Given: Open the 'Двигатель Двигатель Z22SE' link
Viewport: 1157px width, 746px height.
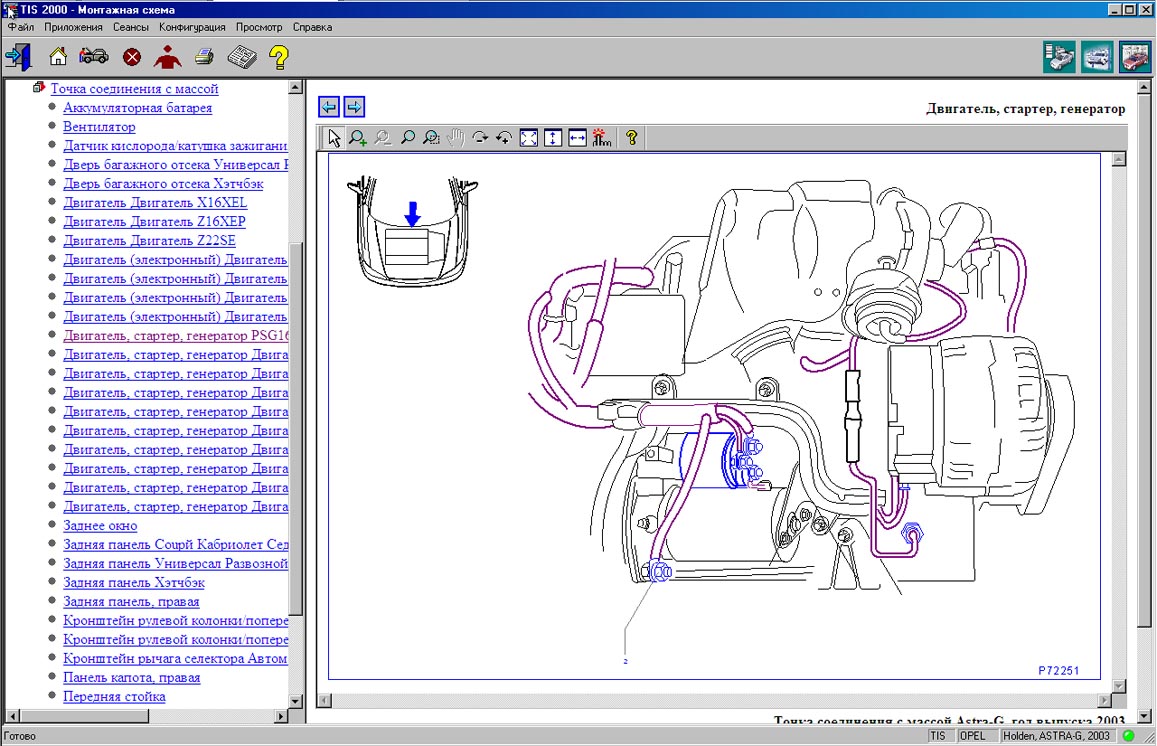Looking at the screenshot, I should click(x=149, y=241).
